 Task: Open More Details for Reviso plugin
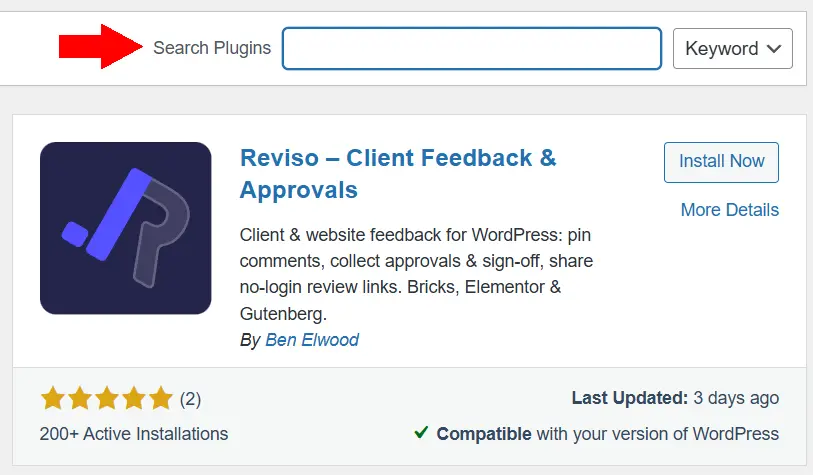coord(730,209)
